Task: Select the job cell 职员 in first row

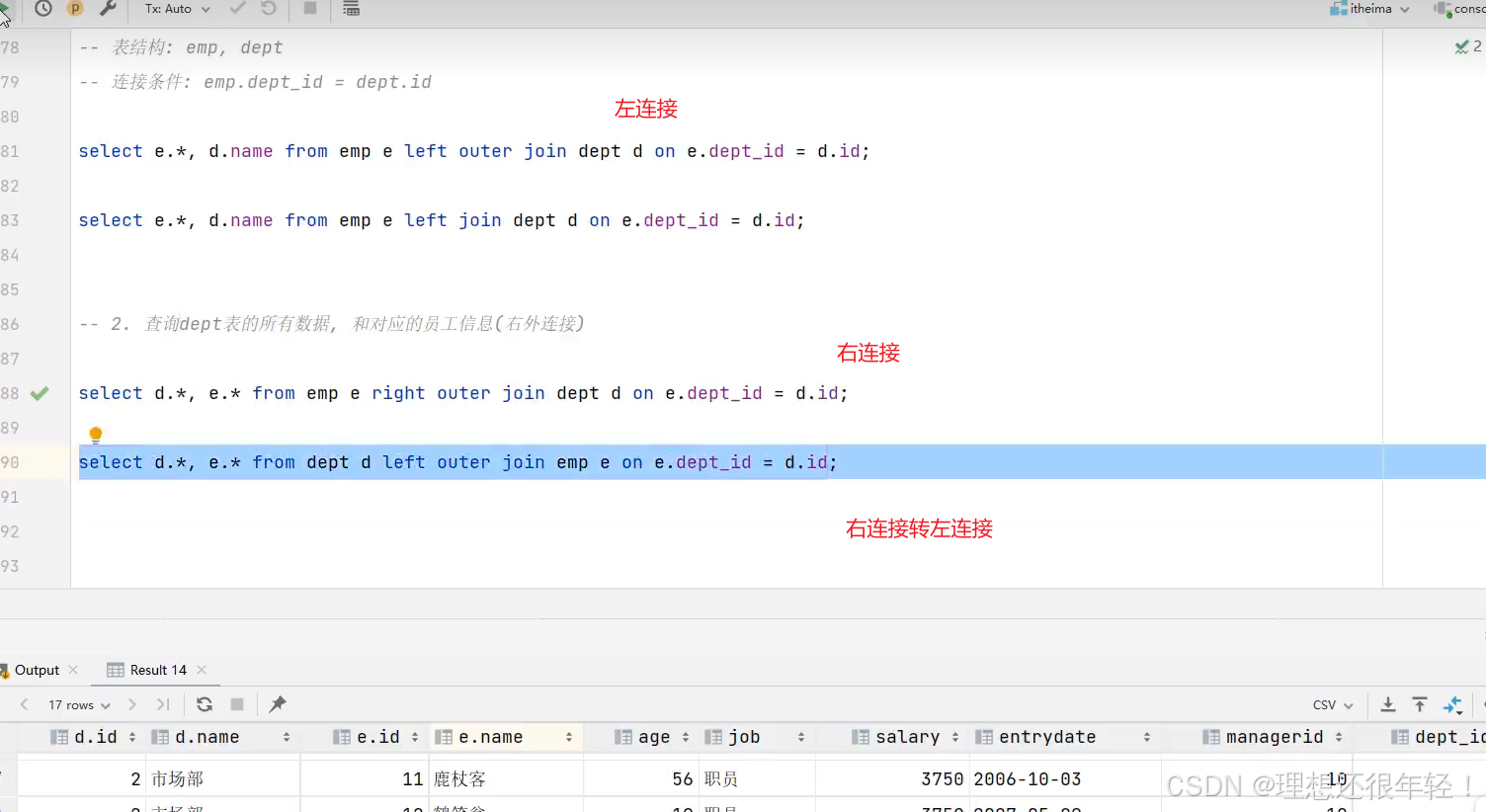Action: 756,779
